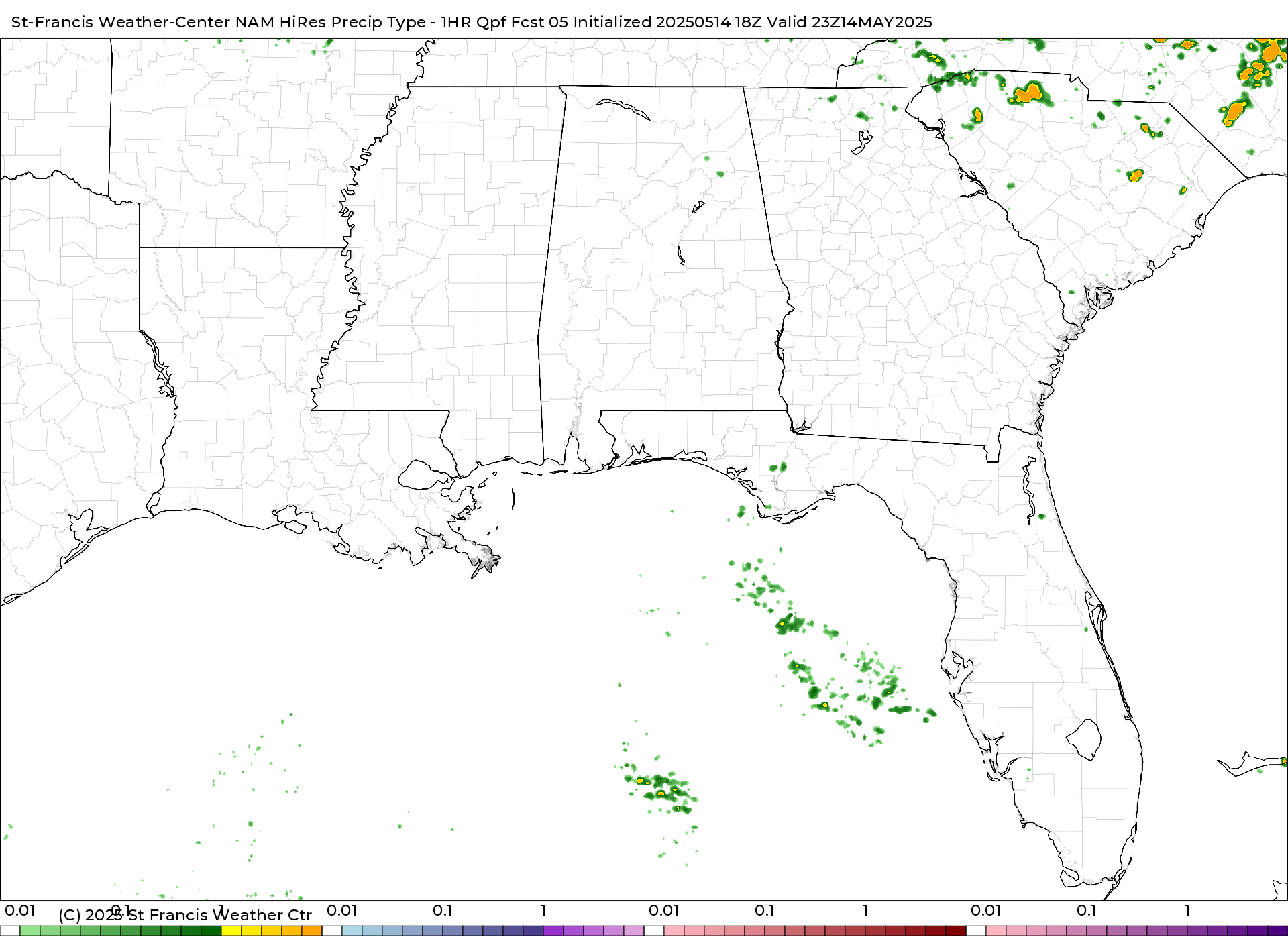Click the "0.1" label above the red scale
This screenshot has width=1288, height=939.
pos(764,911)
